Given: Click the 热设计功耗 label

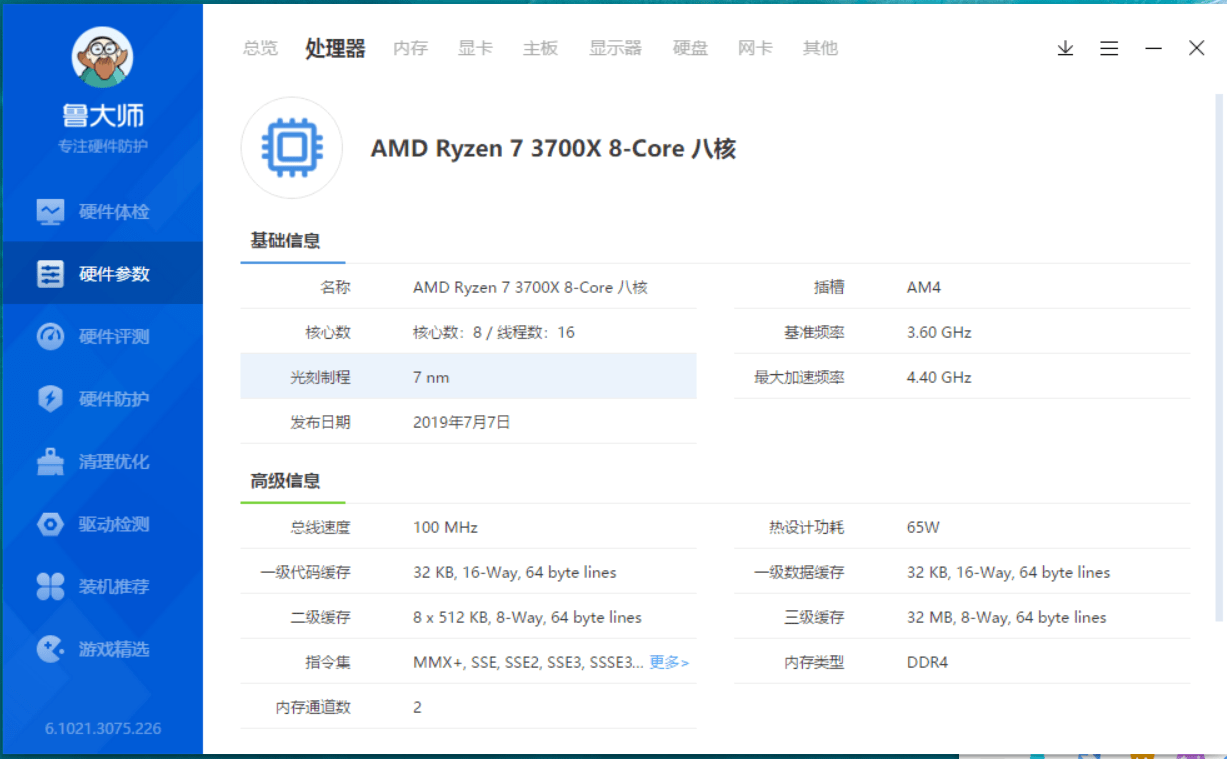Looking at the screenshot, I should tap(807, 527).
